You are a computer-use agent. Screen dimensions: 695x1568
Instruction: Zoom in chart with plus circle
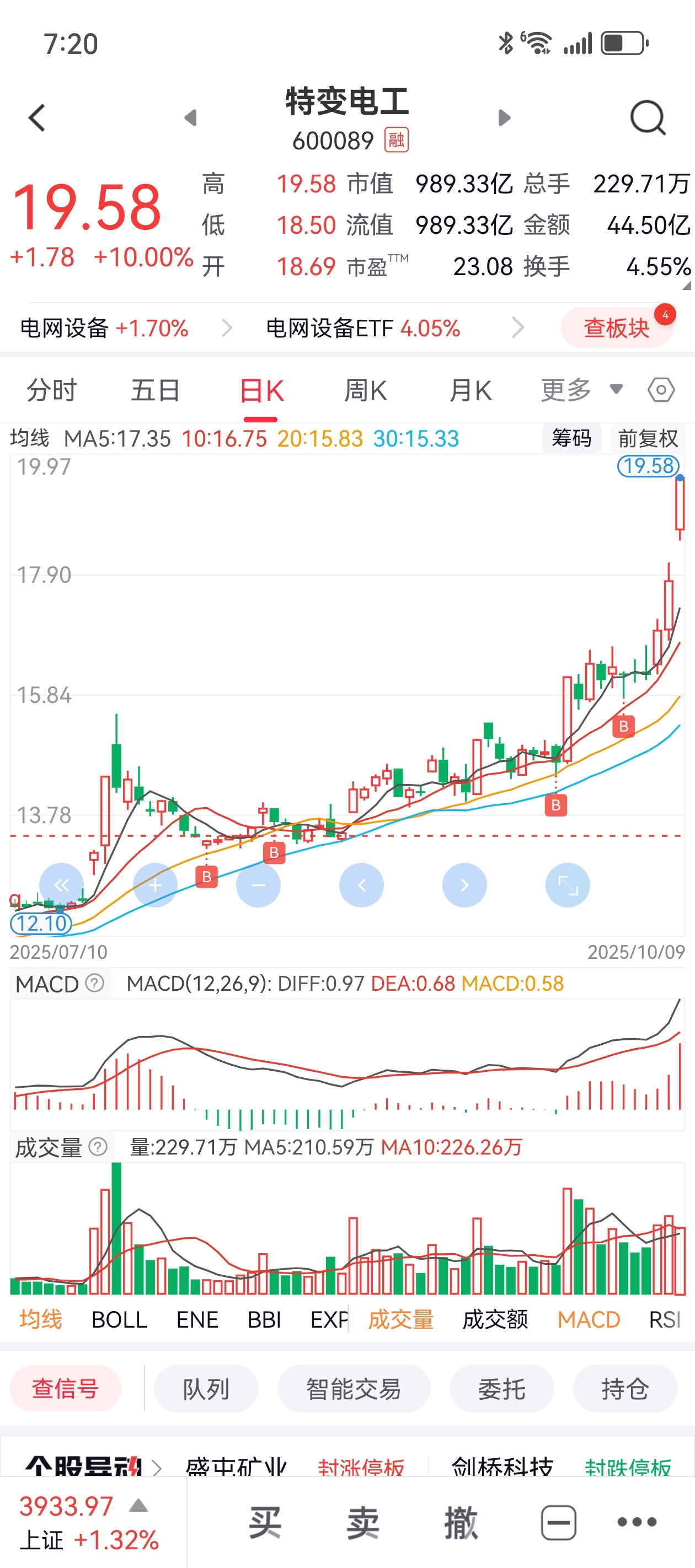pyautogui.click(x=156, y=885)
